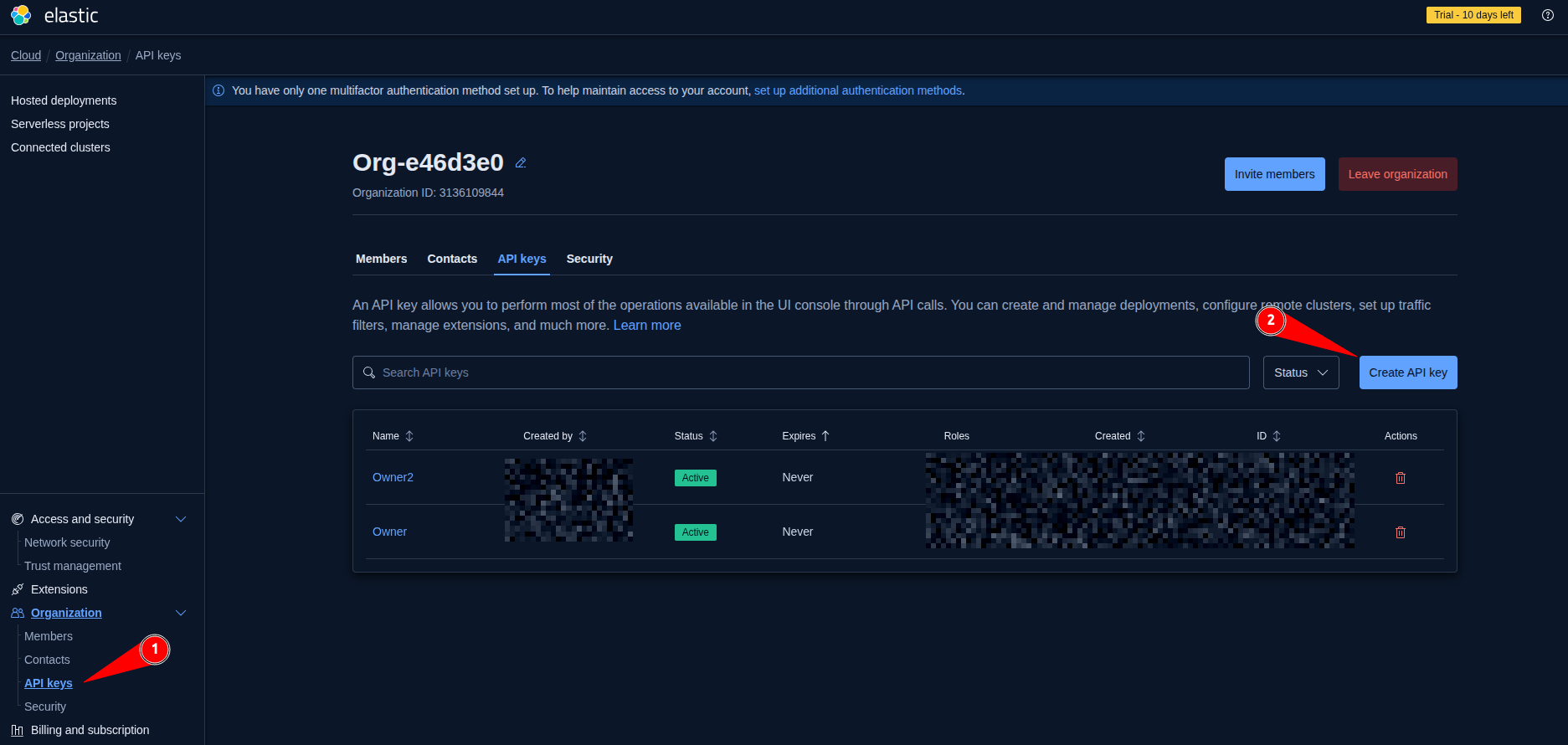Click the Access and security shield icon
The image size is (1568, 745).
[x=18, y=519]
